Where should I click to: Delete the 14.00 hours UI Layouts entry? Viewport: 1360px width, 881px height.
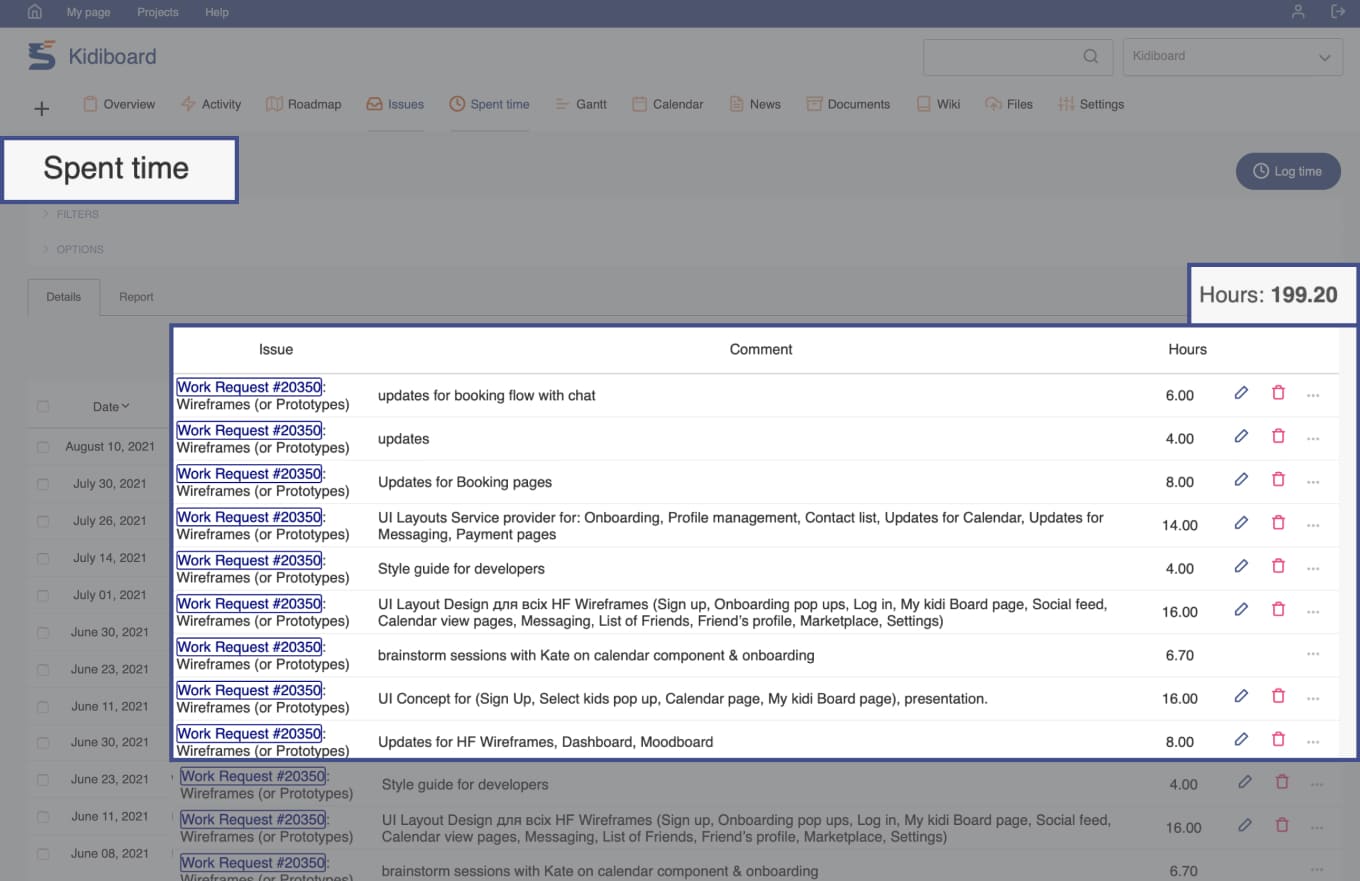[x=1278, y=523]
